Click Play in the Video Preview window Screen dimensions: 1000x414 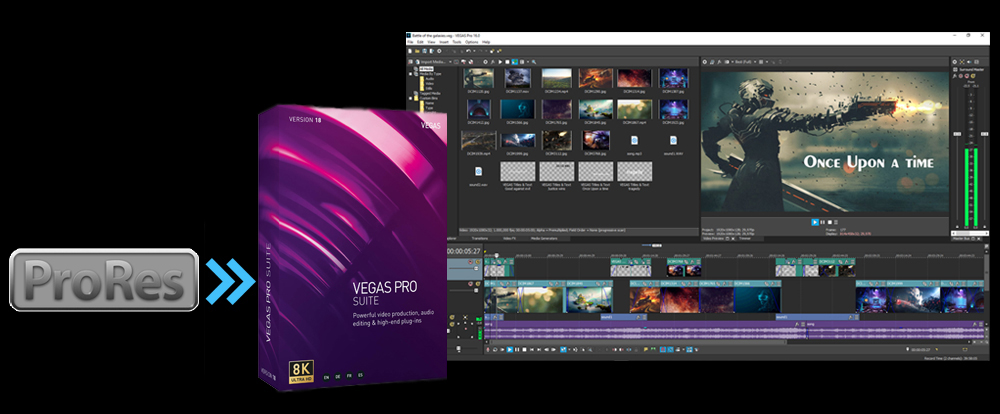pyautogui.click(x=815, y=222)
